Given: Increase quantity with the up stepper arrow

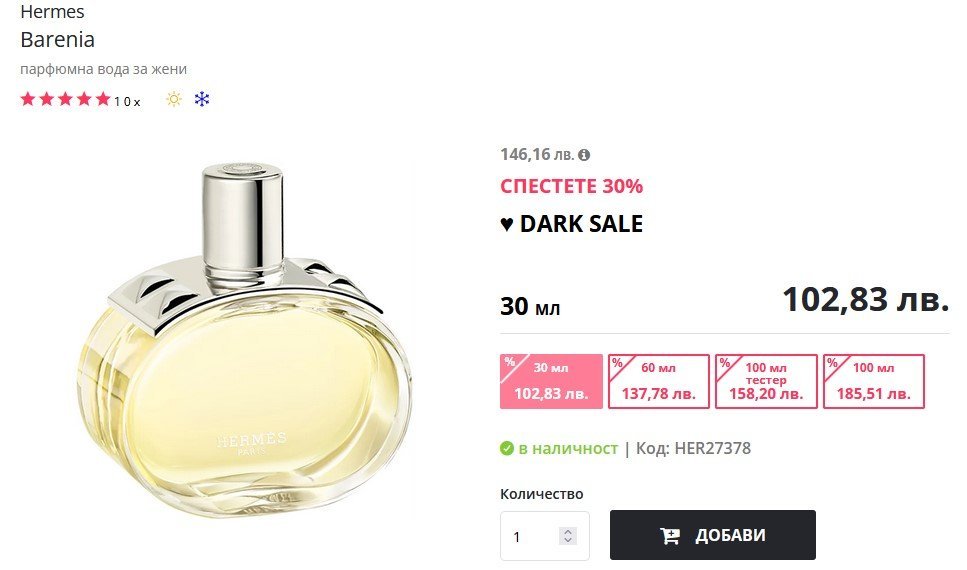Looking at the screenshot, I should click(568, 532).
